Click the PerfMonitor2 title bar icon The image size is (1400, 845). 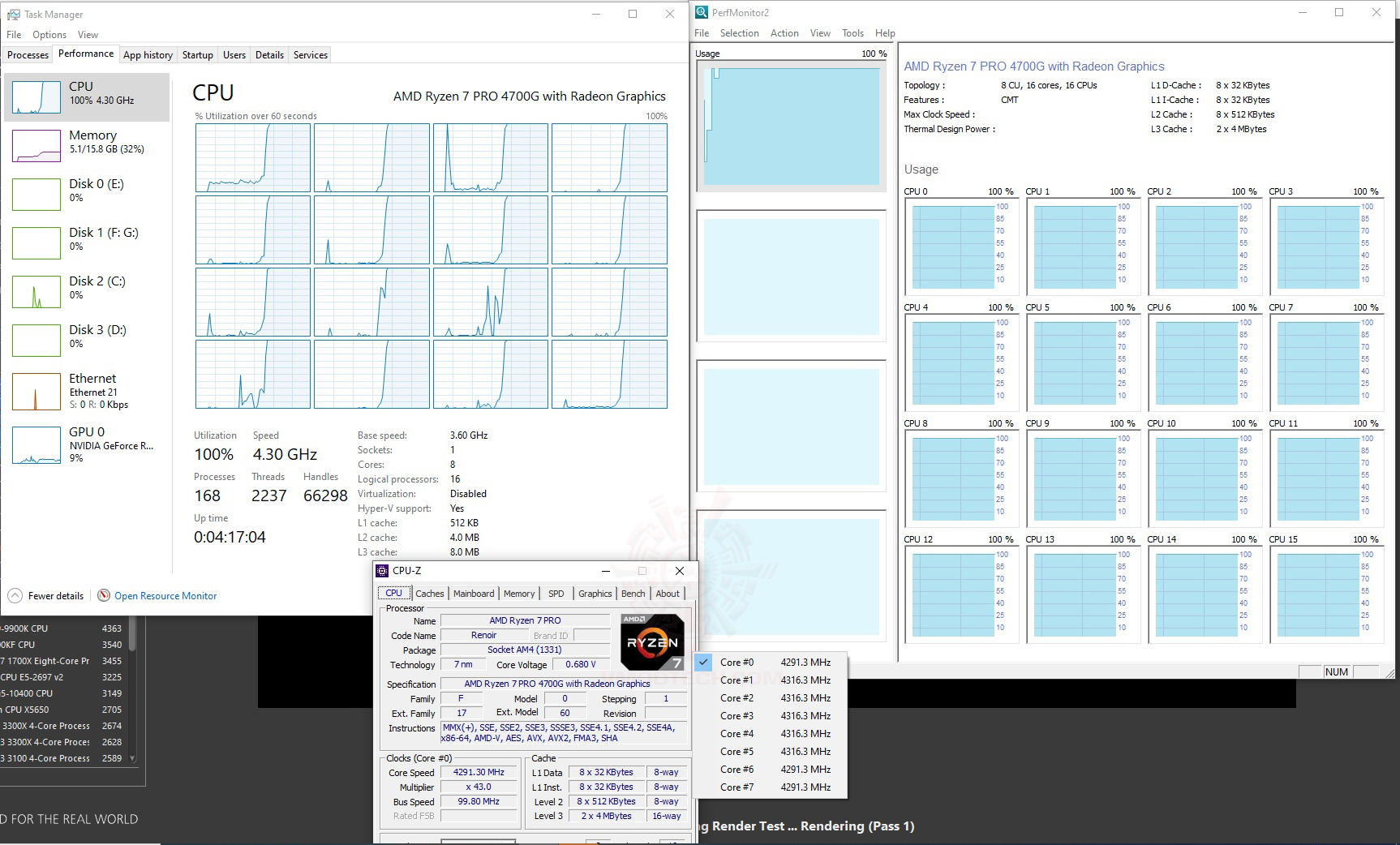tap(702, 12)
